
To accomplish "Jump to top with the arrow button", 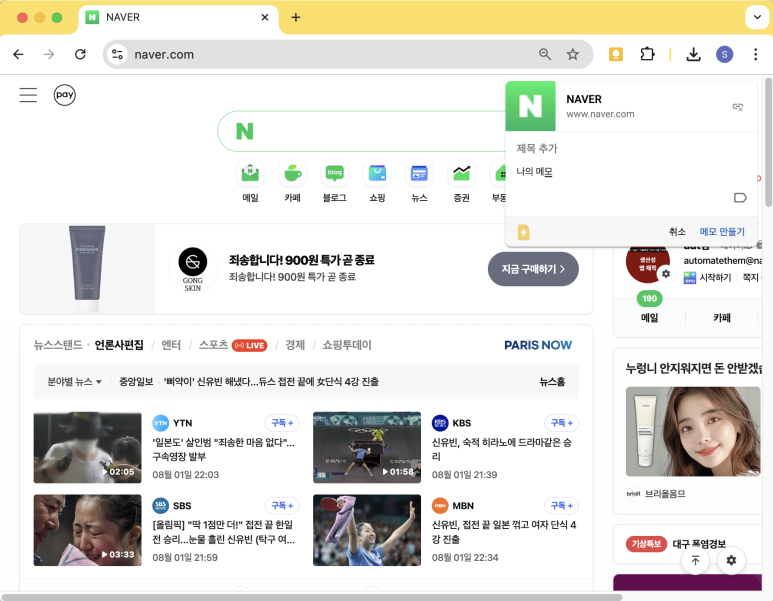I will 695,560.
